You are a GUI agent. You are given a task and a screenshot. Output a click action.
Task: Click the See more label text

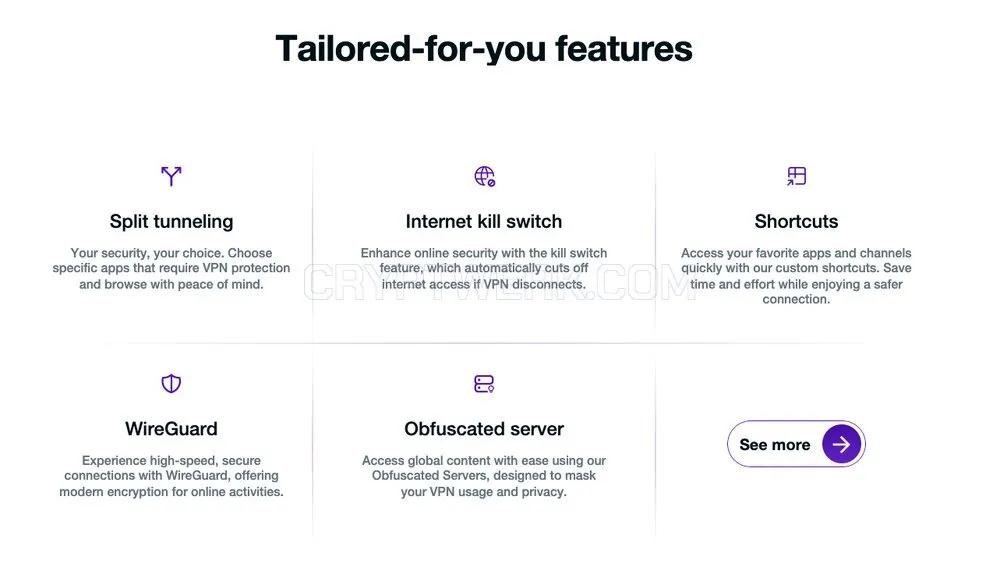point(774,445)
